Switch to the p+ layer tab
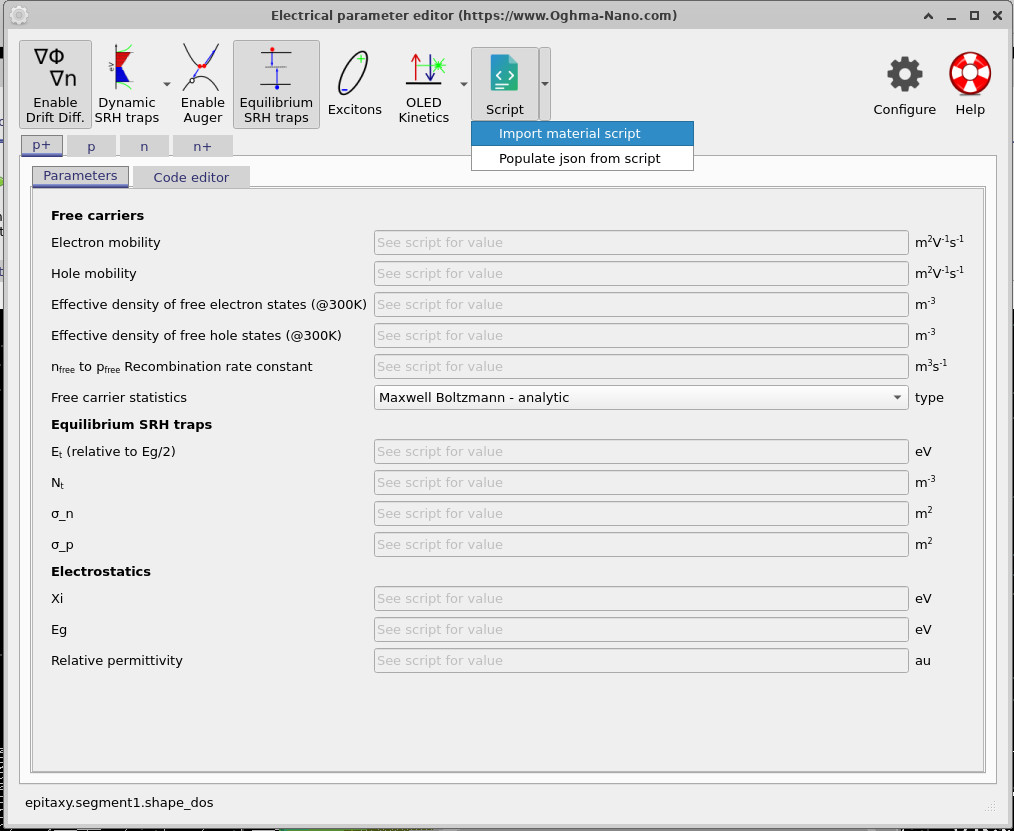 point(41,146)
